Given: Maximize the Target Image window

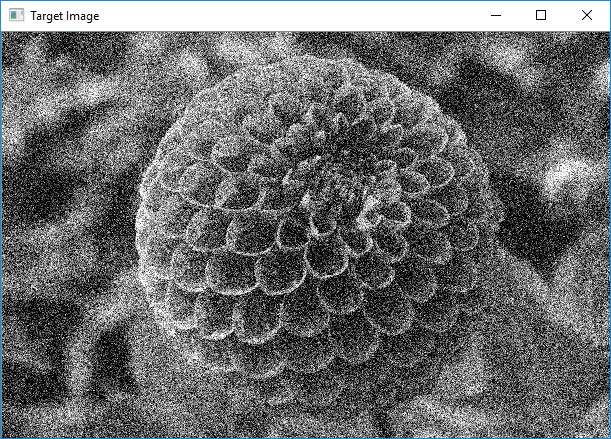Looking at the screenshot, I should tap(541, 16).
